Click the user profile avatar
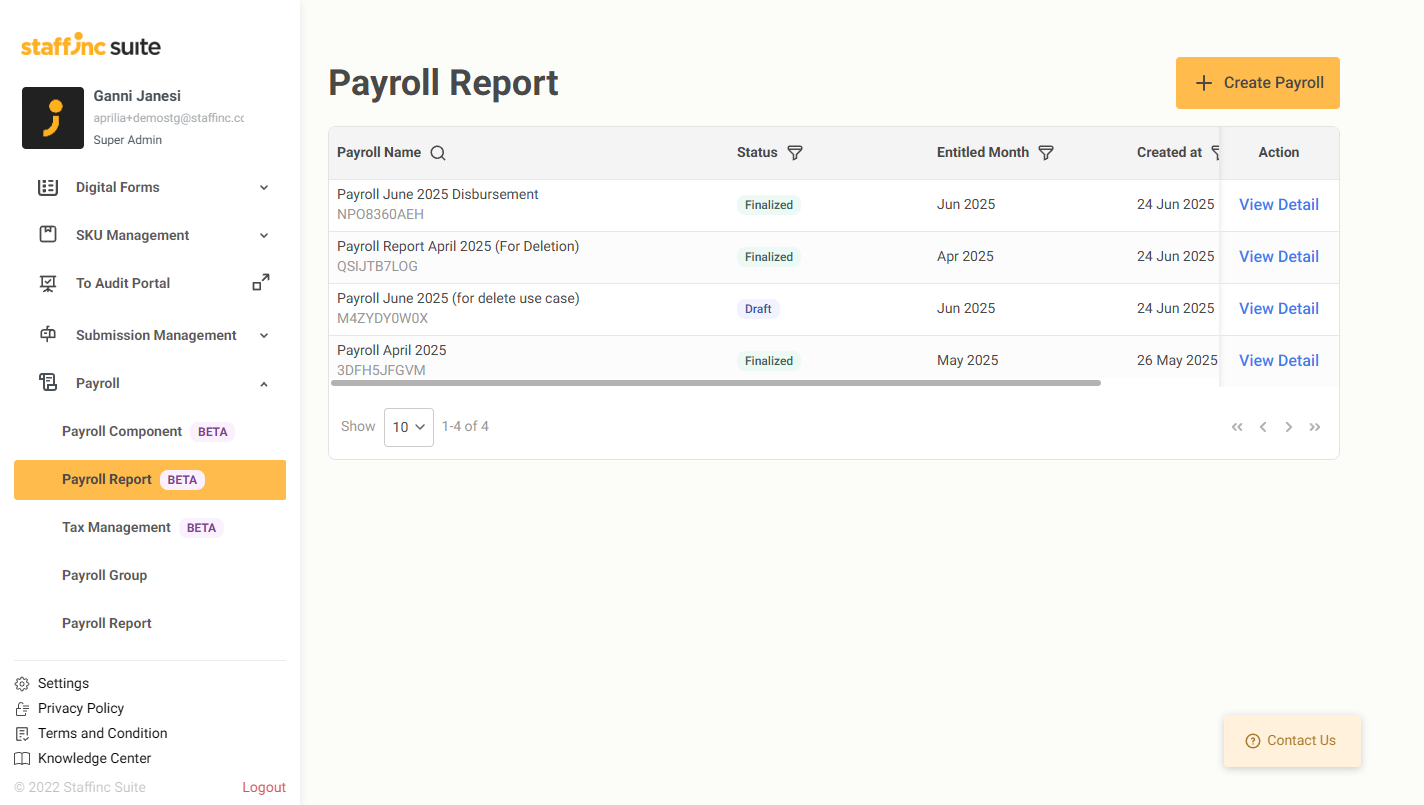This screenshot has height=805, width=1424. click(x=53, y=118)
